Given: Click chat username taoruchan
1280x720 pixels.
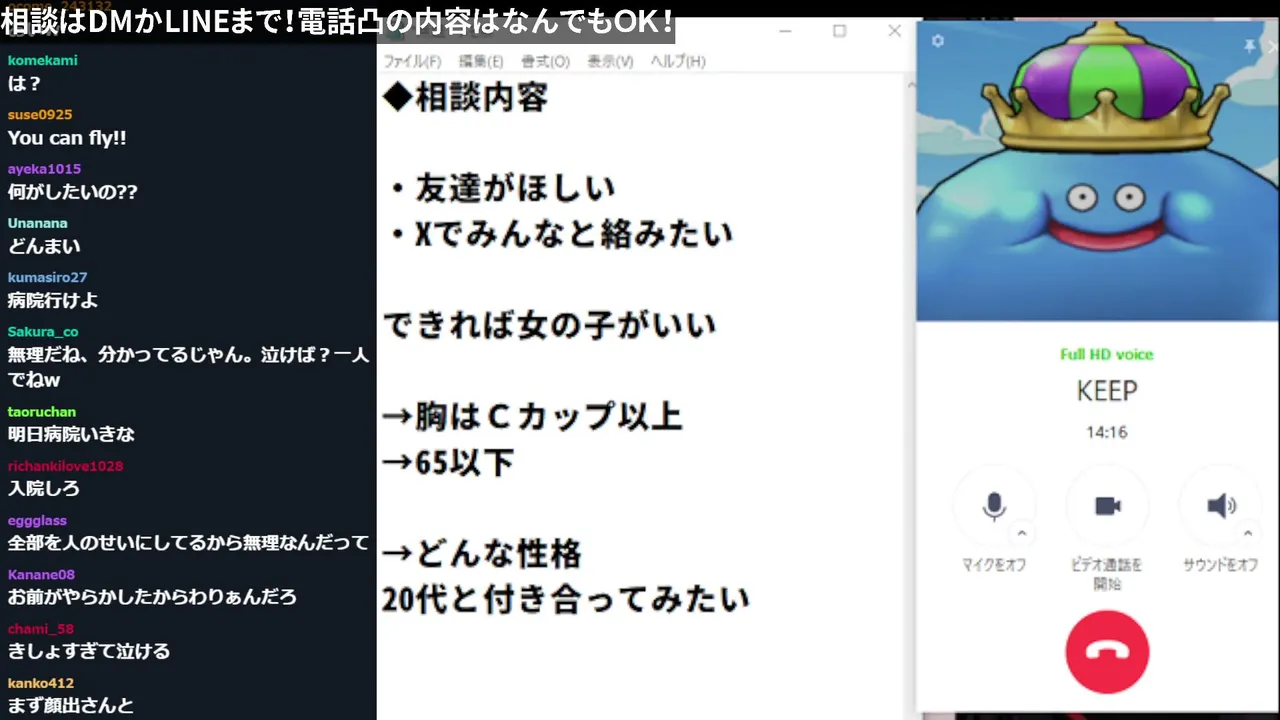Looking at the screenshot, I should 42,411.
